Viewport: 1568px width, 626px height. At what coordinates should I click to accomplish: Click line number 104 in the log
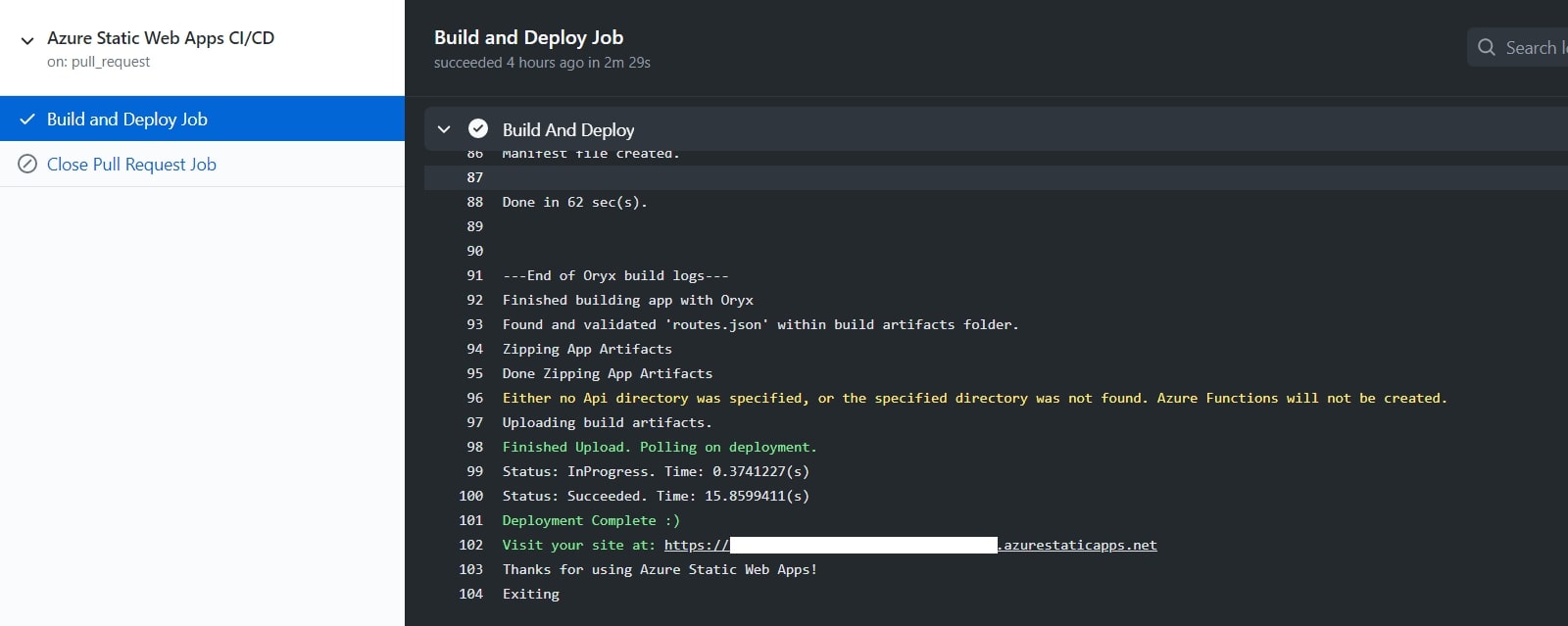point(471,594)
